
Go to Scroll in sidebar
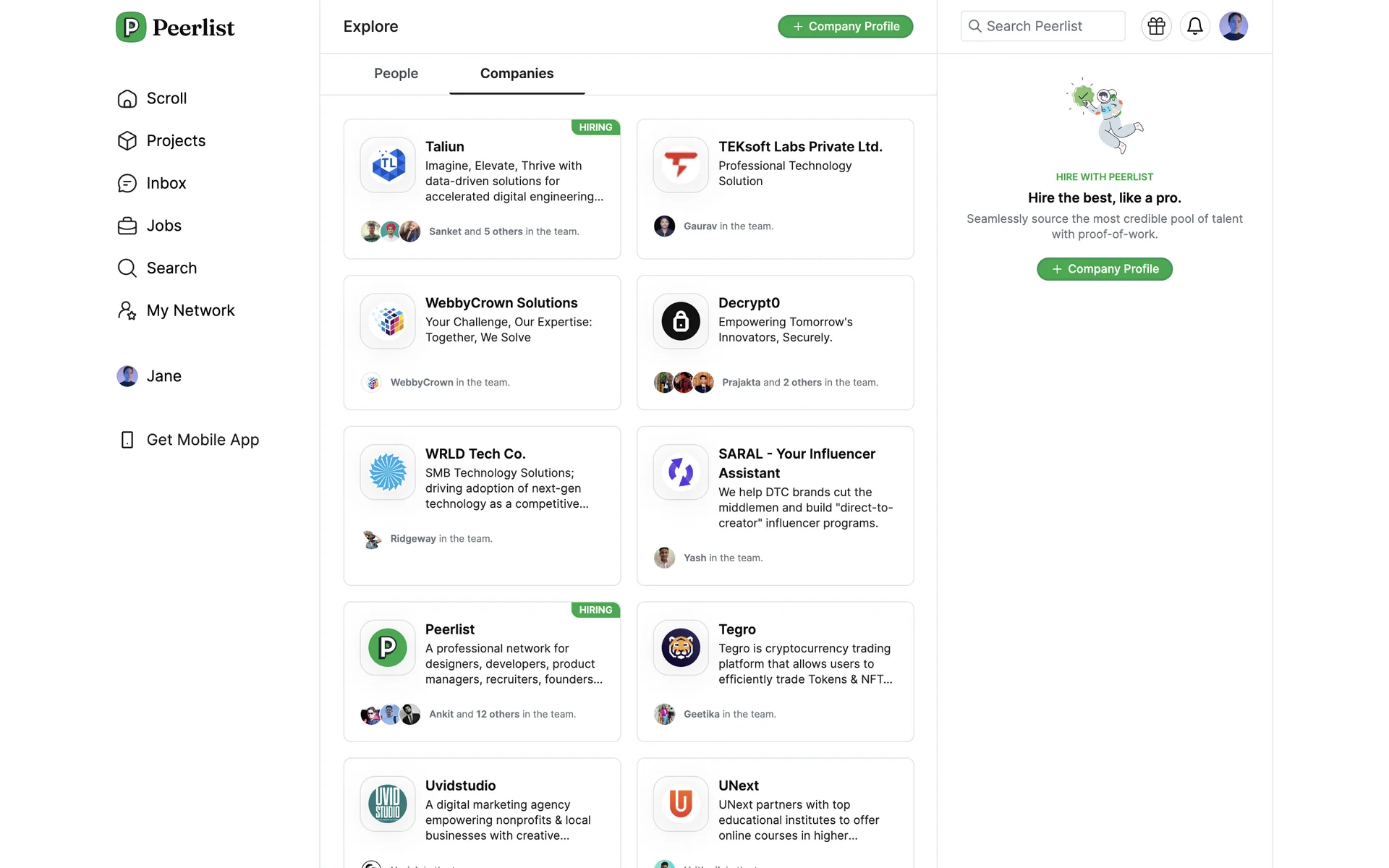(166, 98)
